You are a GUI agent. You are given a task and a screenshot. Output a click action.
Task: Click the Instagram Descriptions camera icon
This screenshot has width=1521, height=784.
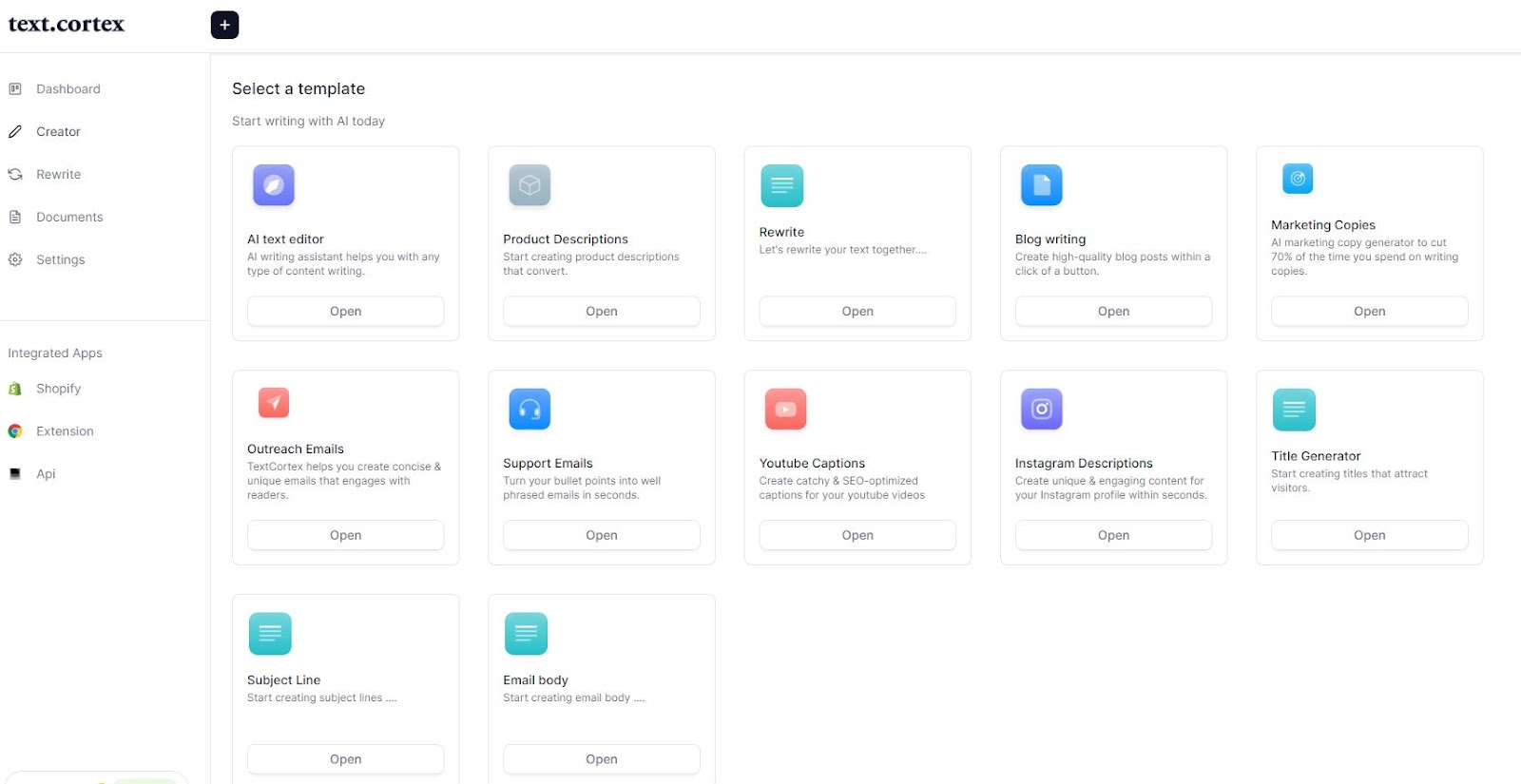[1041, 410]
